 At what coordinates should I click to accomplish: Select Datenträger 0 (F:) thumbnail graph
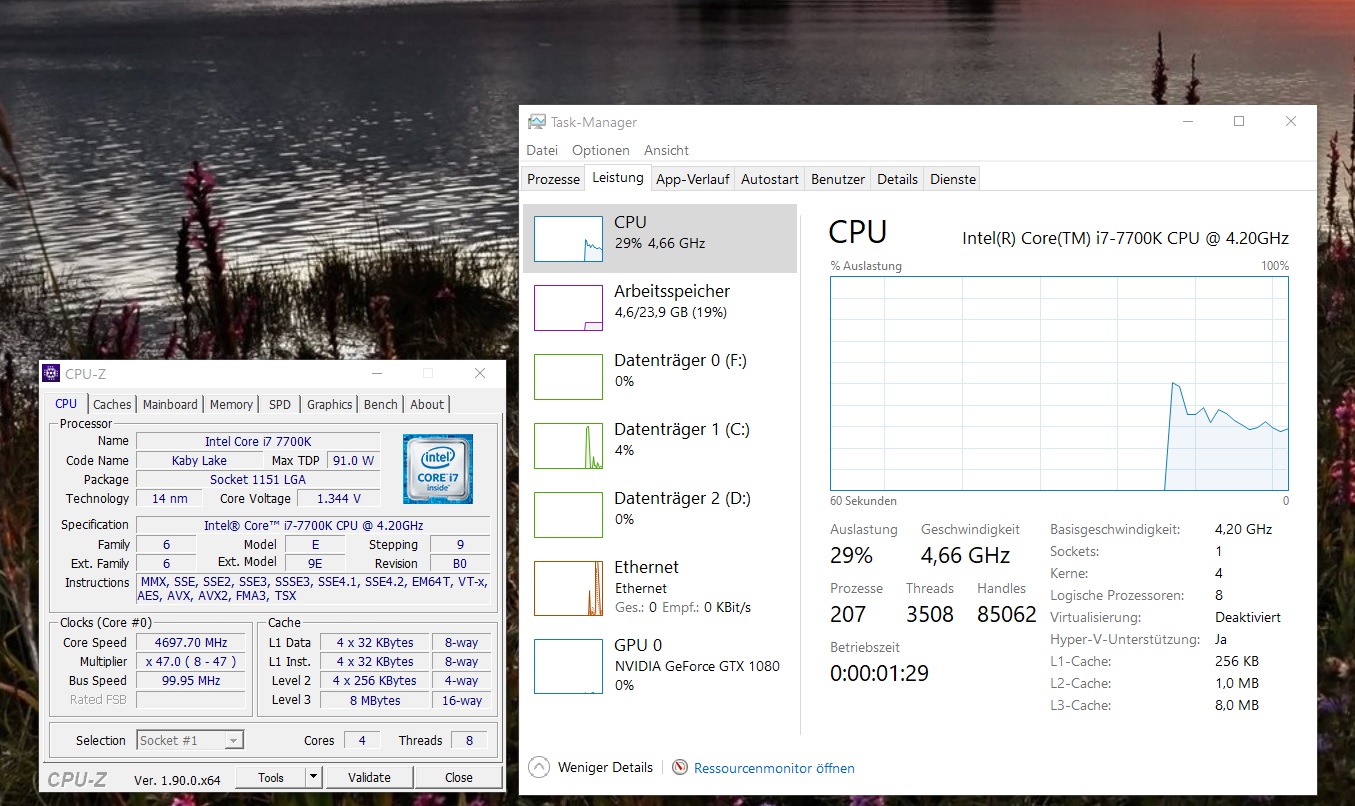[x=568, y=377]
